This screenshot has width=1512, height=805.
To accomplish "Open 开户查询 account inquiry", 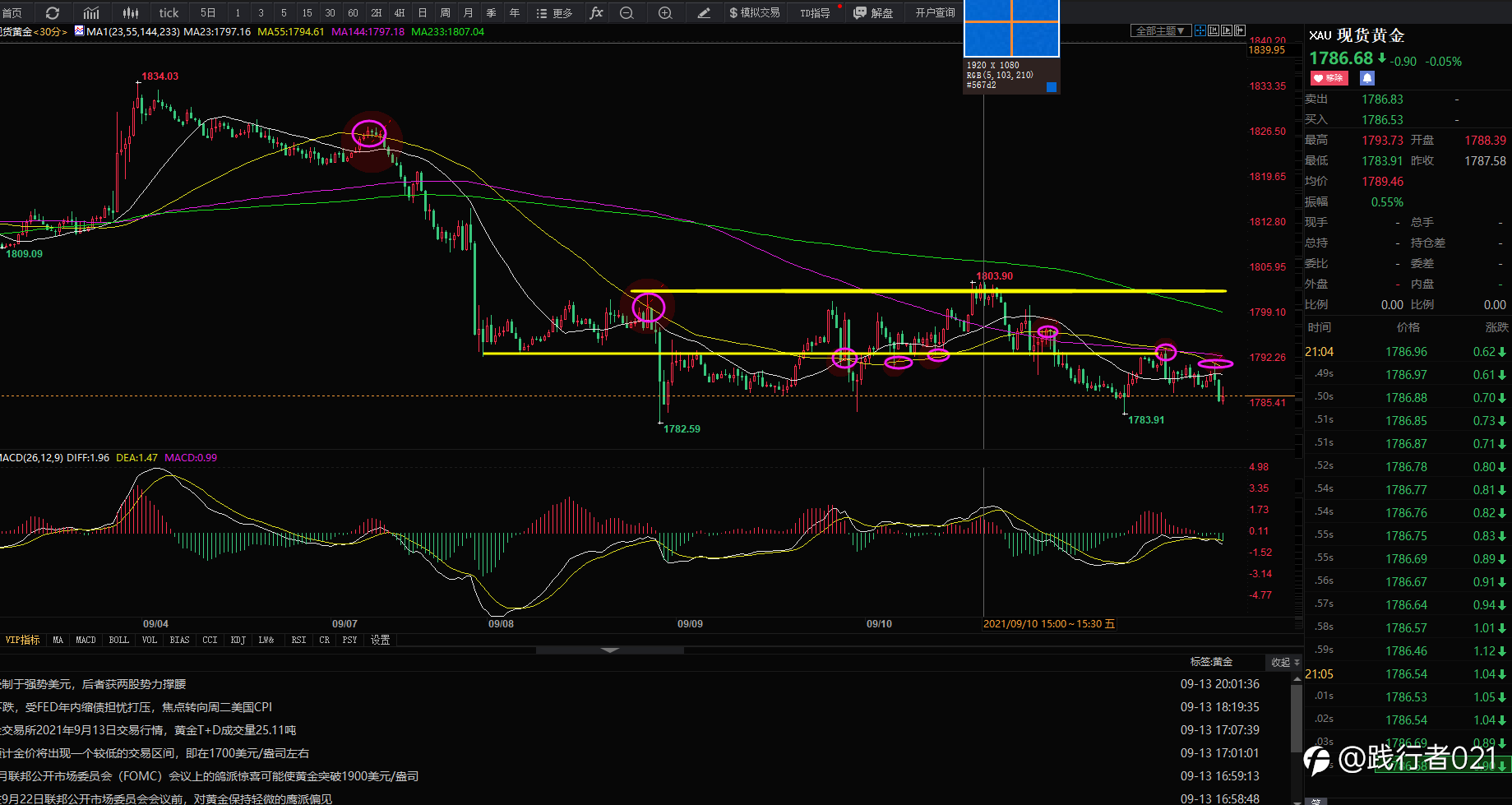I will point(935,13).
